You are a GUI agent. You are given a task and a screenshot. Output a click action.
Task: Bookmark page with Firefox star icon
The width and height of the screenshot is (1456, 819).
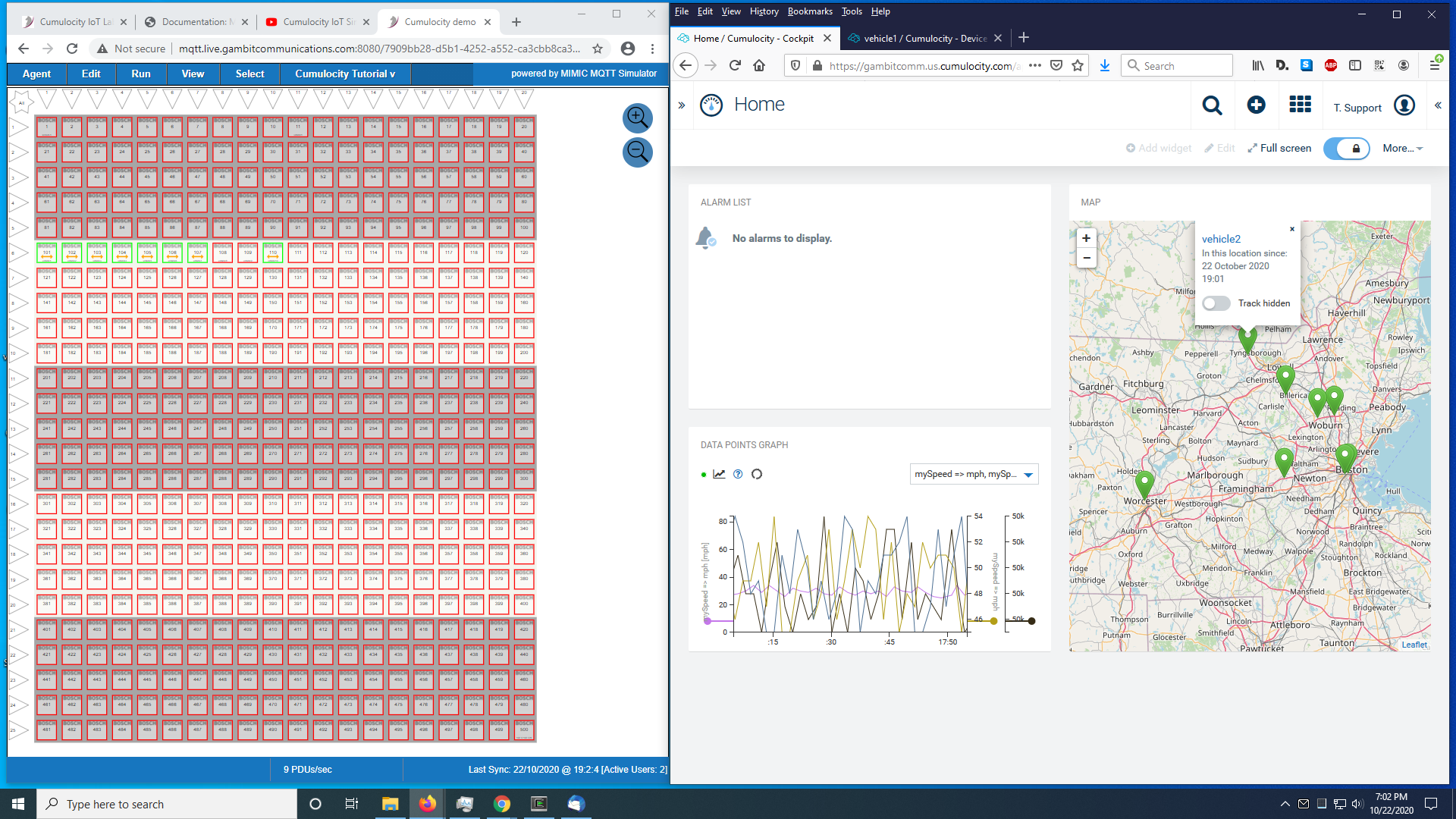(x=1077, y=66)
